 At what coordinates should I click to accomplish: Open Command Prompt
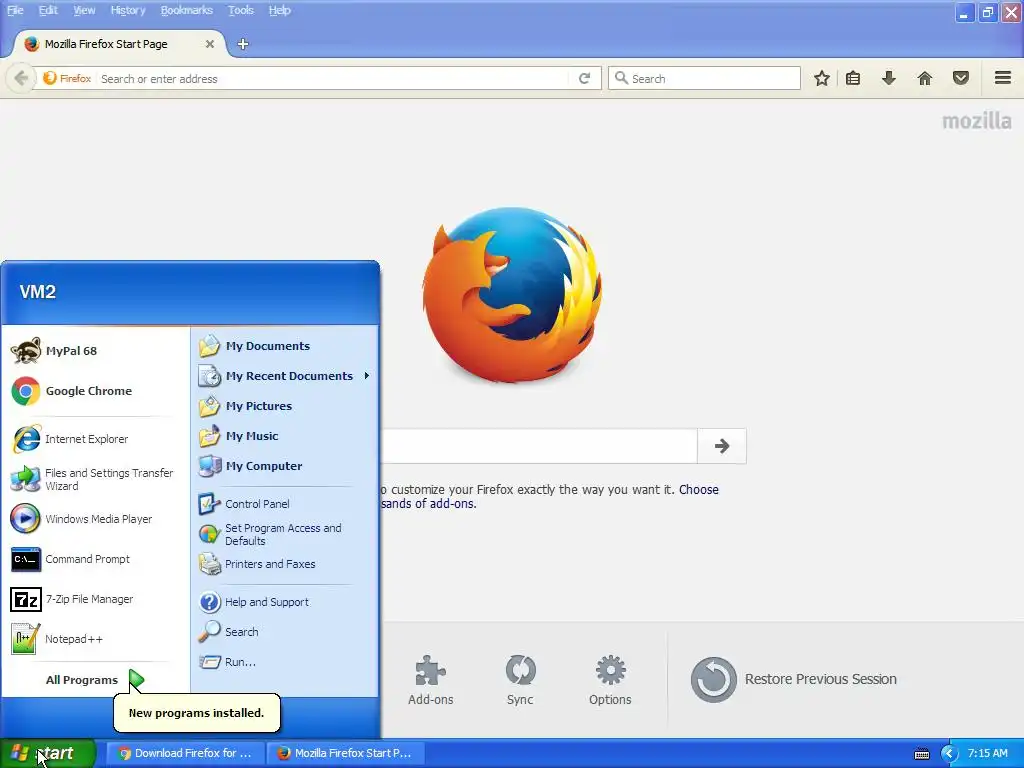pyautogui.click(x=95, y=559)
